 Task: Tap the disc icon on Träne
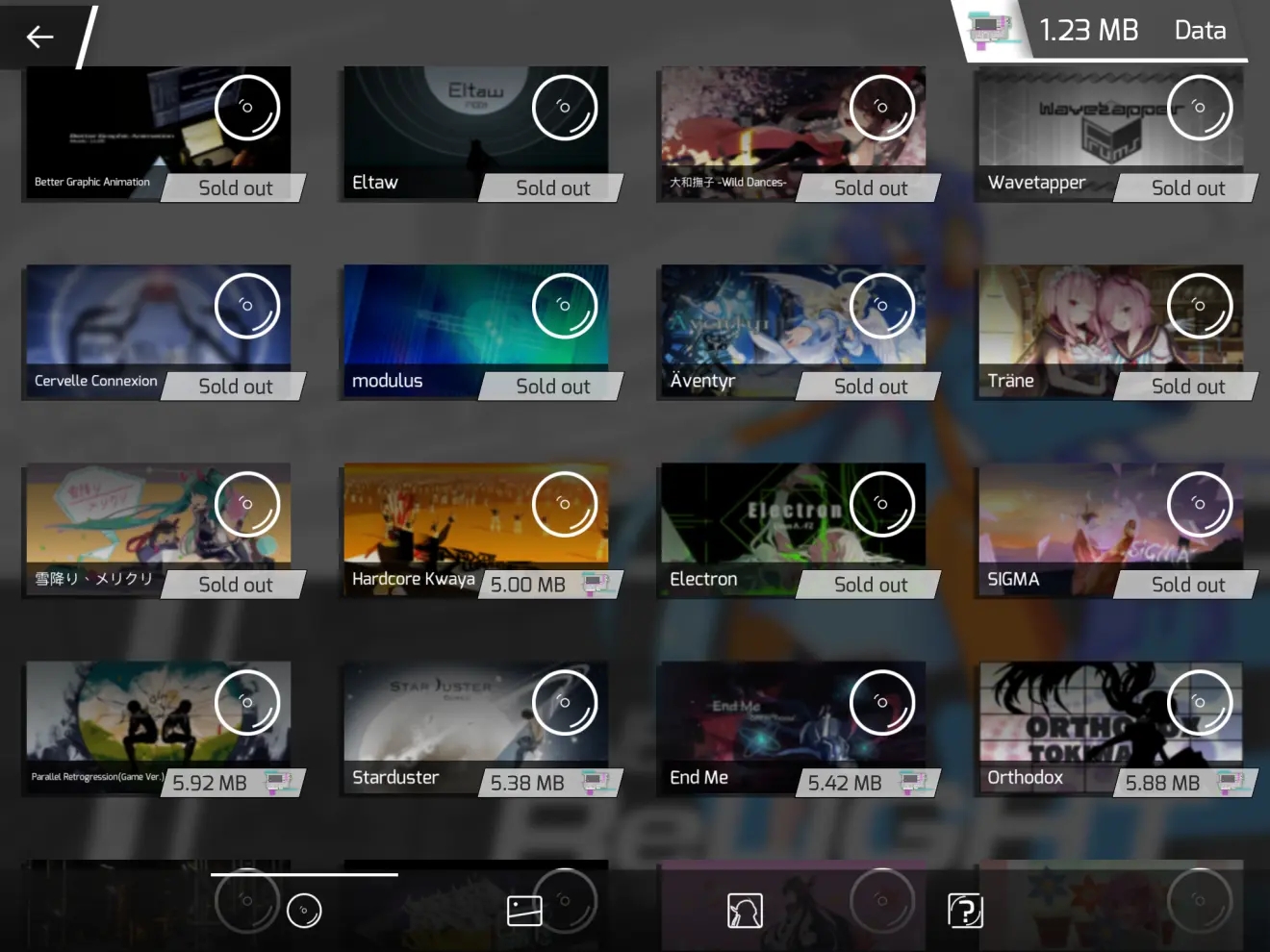(x=1200, y=306)
